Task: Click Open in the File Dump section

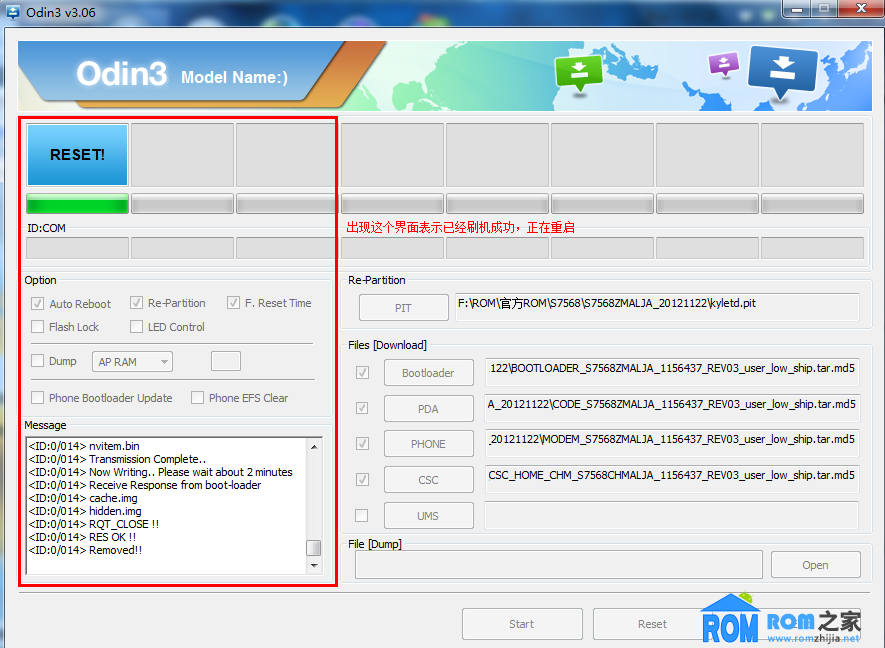Action: [815, 564]
